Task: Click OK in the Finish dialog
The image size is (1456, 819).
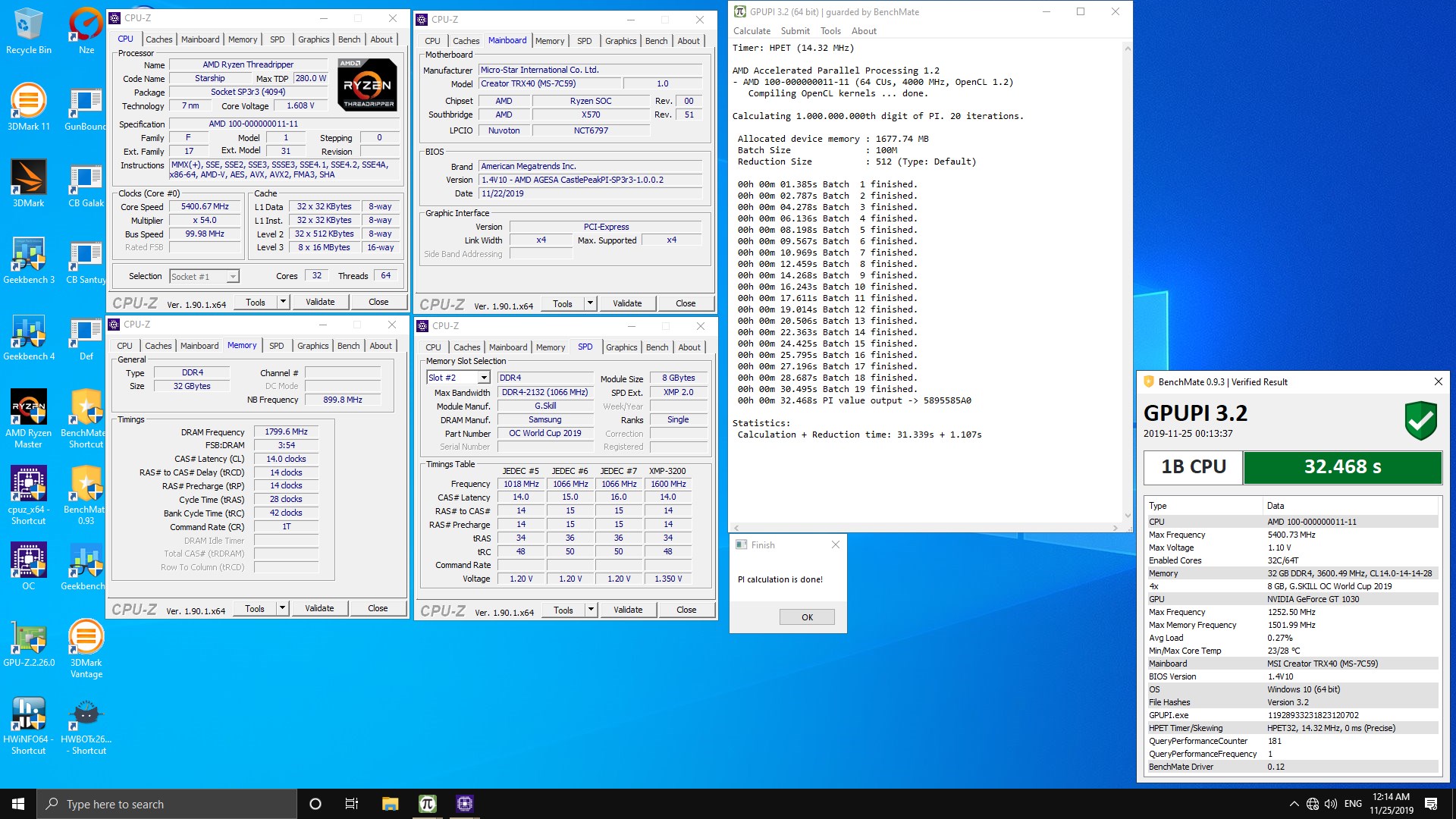Action: 807,617
